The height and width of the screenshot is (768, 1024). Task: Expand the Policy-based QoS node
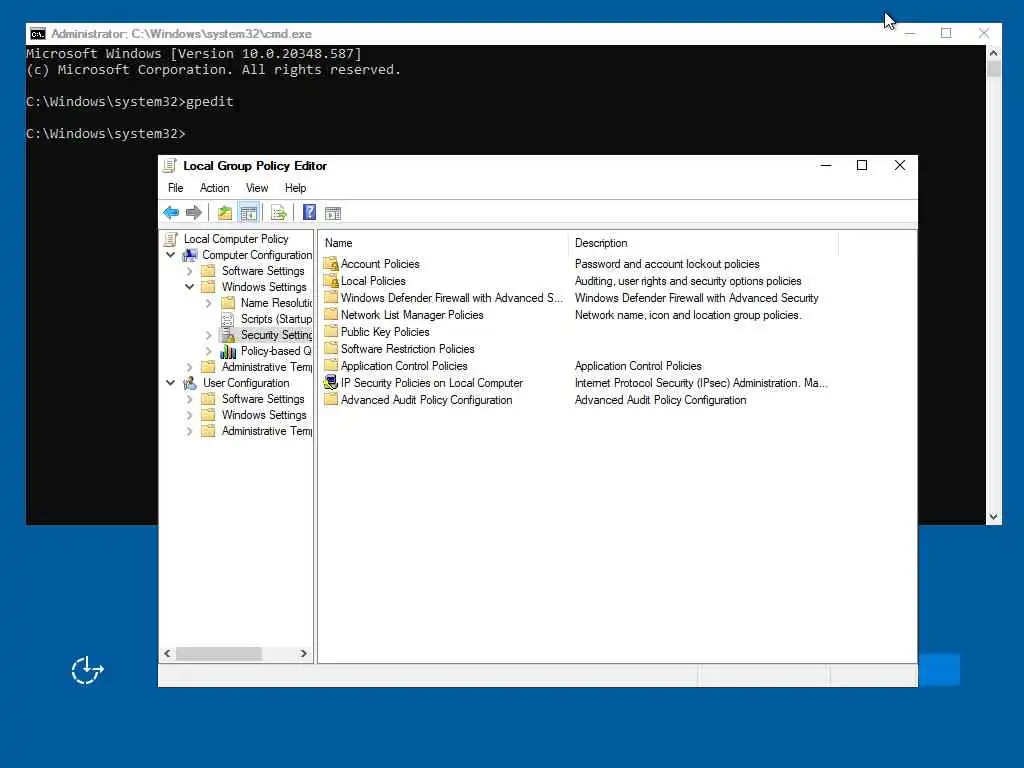[208, 351]
